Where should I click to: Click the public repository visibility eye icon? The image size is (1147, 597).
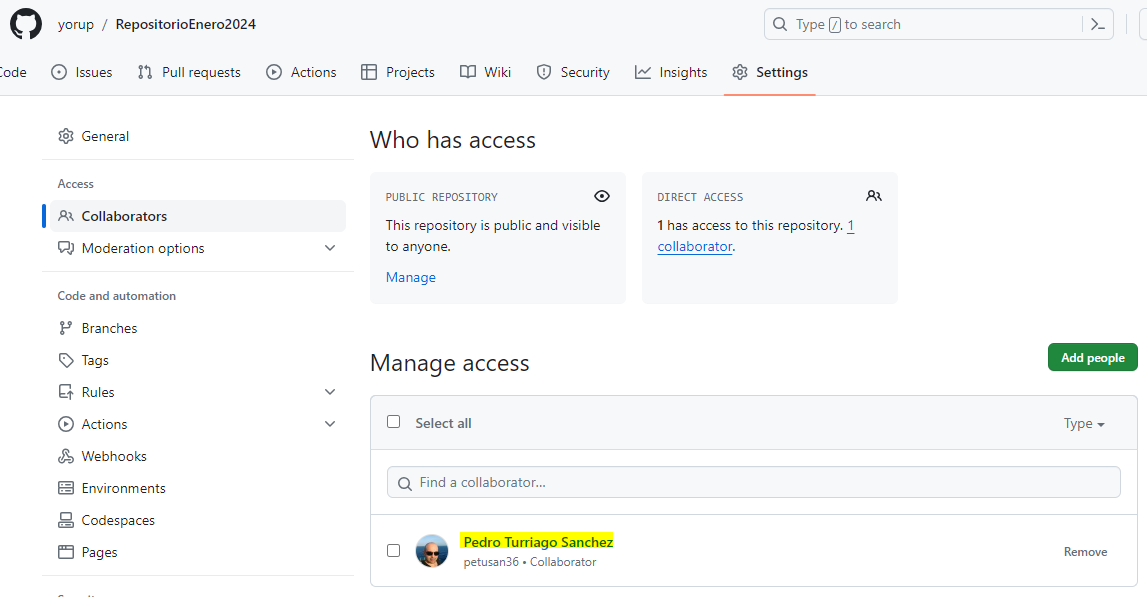coord(601,196)
